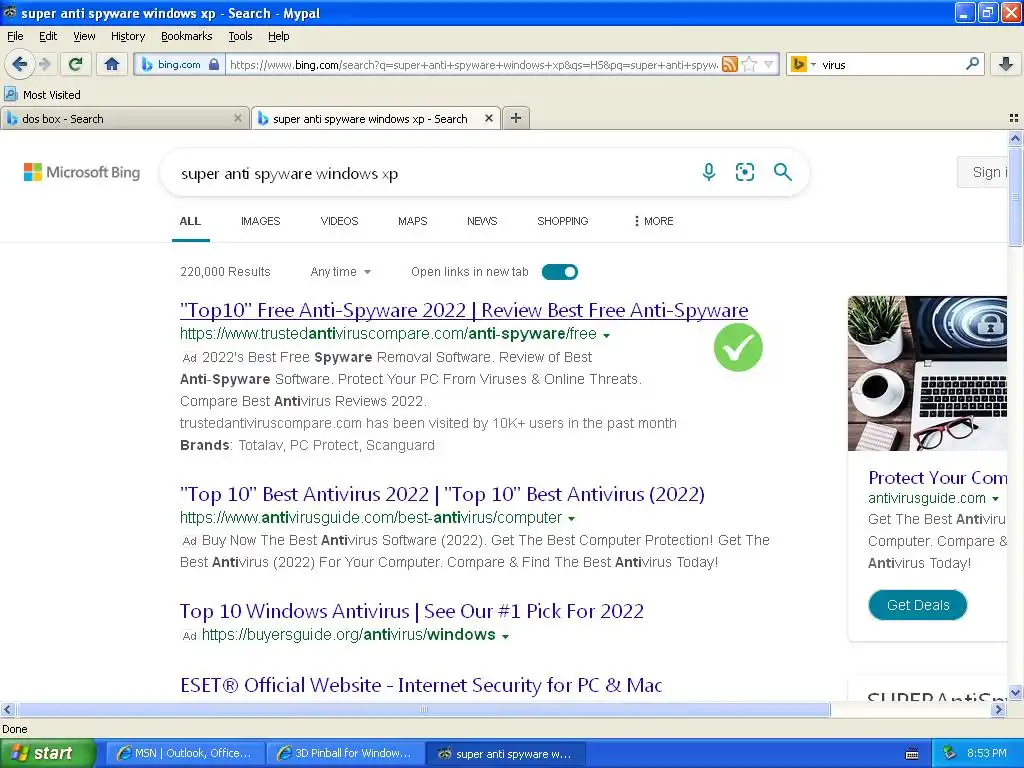
Task: Click the on-screen keyboard tray icon
Action: point(912,754)
